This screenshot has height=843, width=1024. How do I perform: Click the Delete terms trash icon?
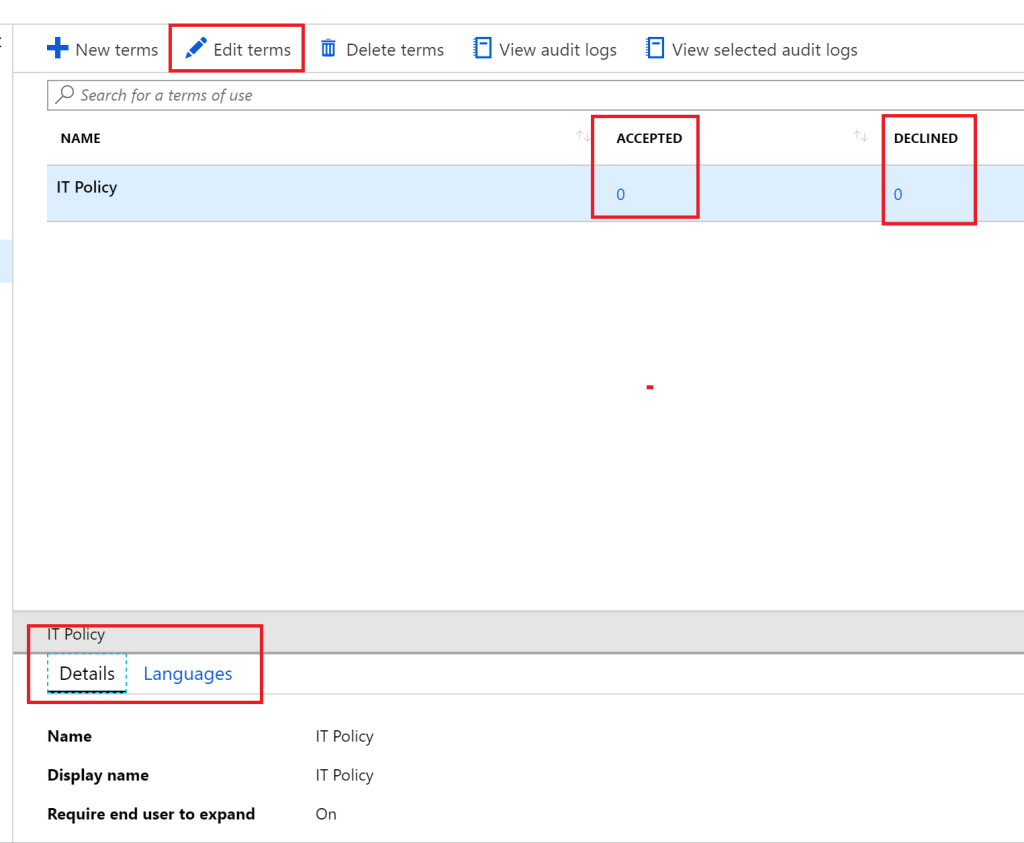[330, 48]
